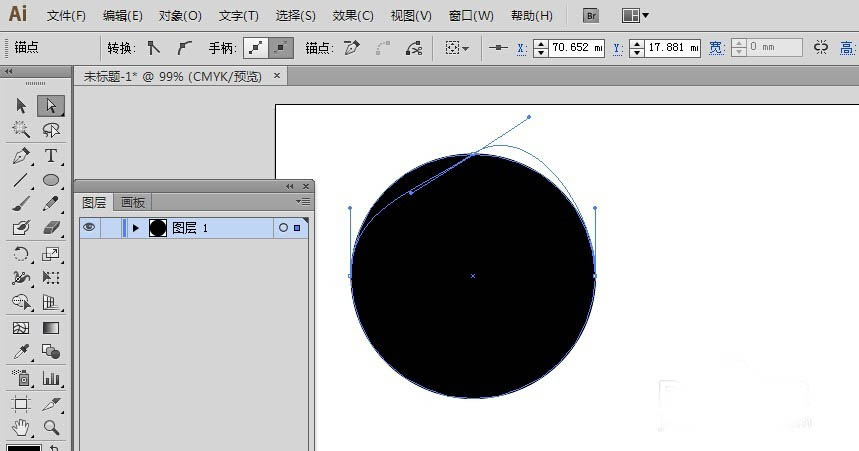Viewport: 859px width, 451px height.
Task: Select the Paintbrush tool
Action: pyautogui.click(x=21, y=204)
